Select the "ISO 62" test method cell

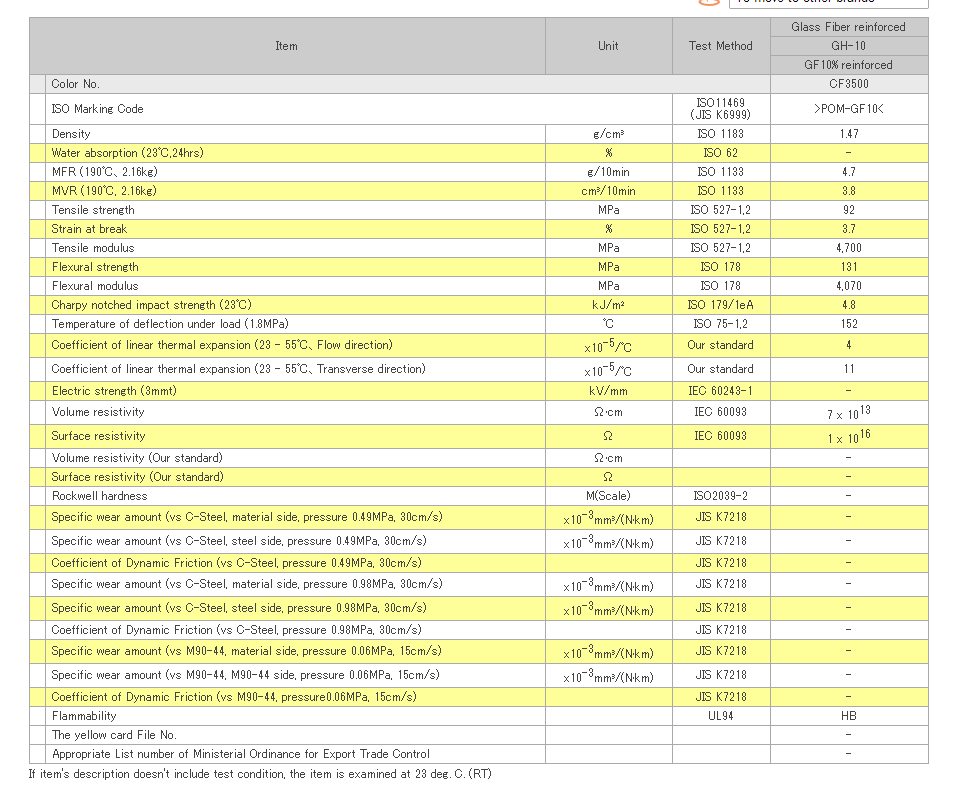coord(721,153)
